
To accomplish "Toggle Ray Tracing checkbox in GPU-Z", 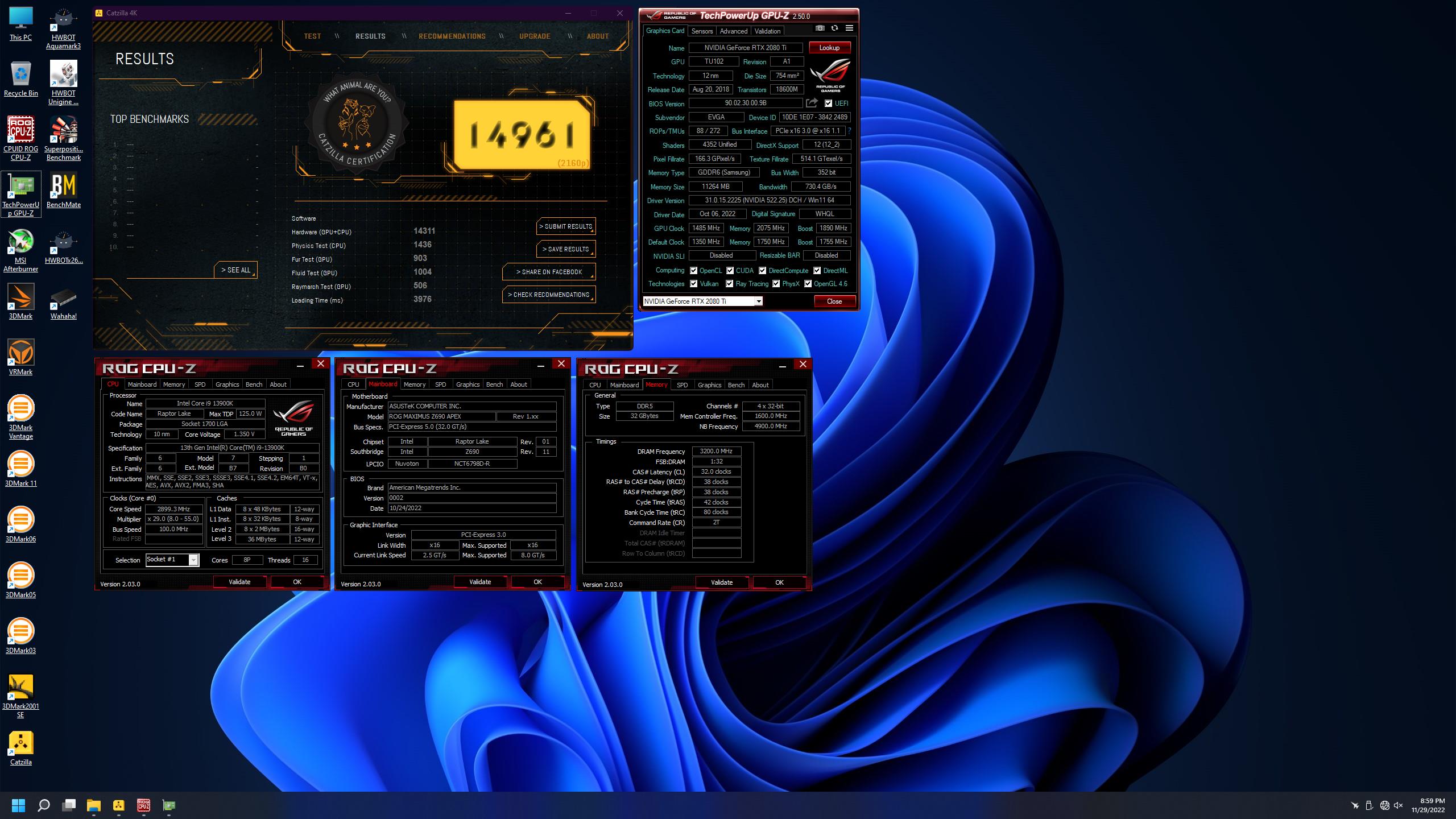I will tap(729, 284).
